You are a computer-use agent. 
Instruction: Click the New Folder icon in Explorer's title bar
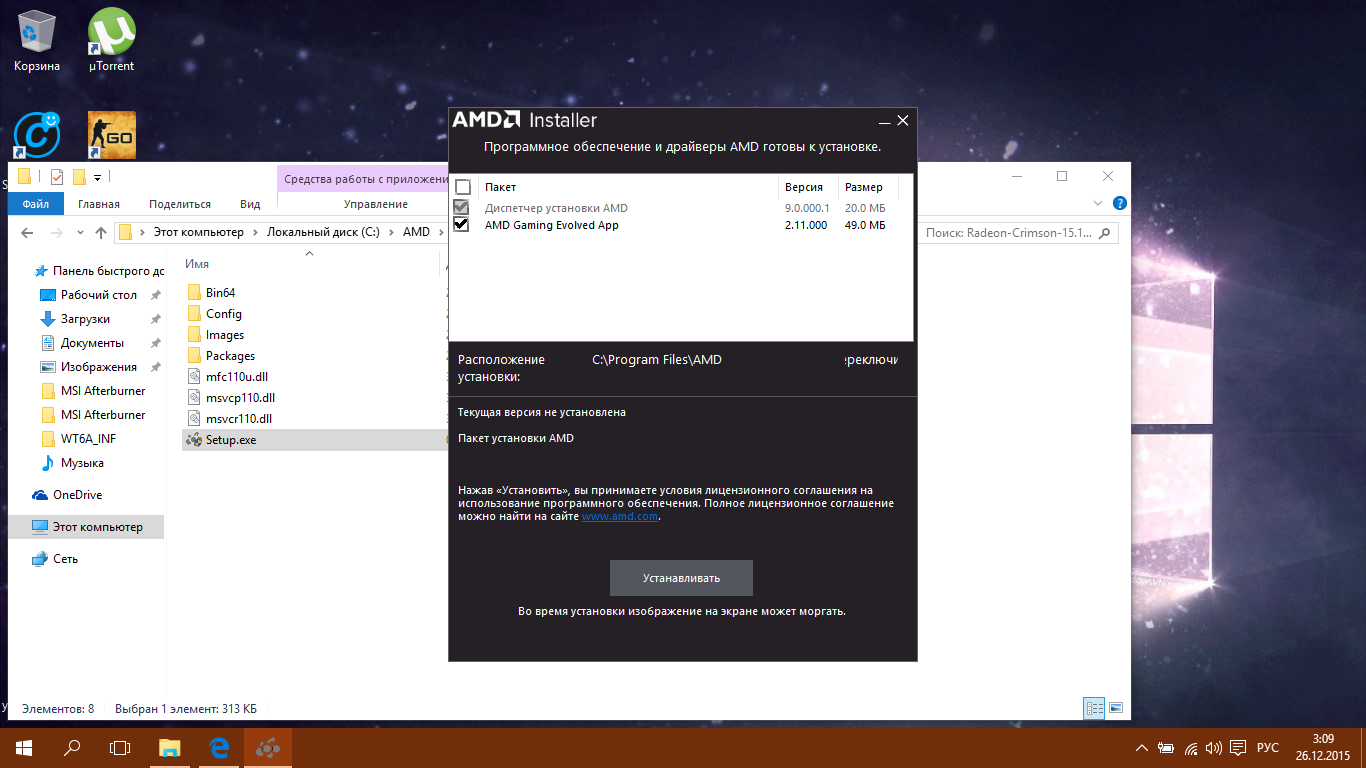click(79, 177)
